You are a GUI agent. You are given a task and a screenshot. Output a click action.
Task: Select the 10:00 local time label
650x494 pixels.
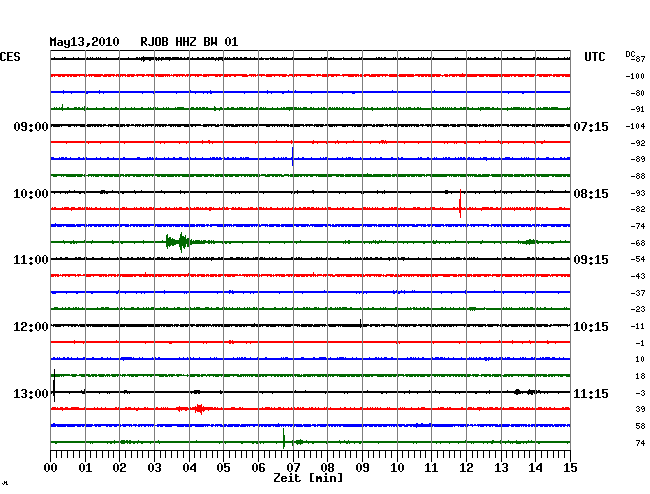[31, 194]
